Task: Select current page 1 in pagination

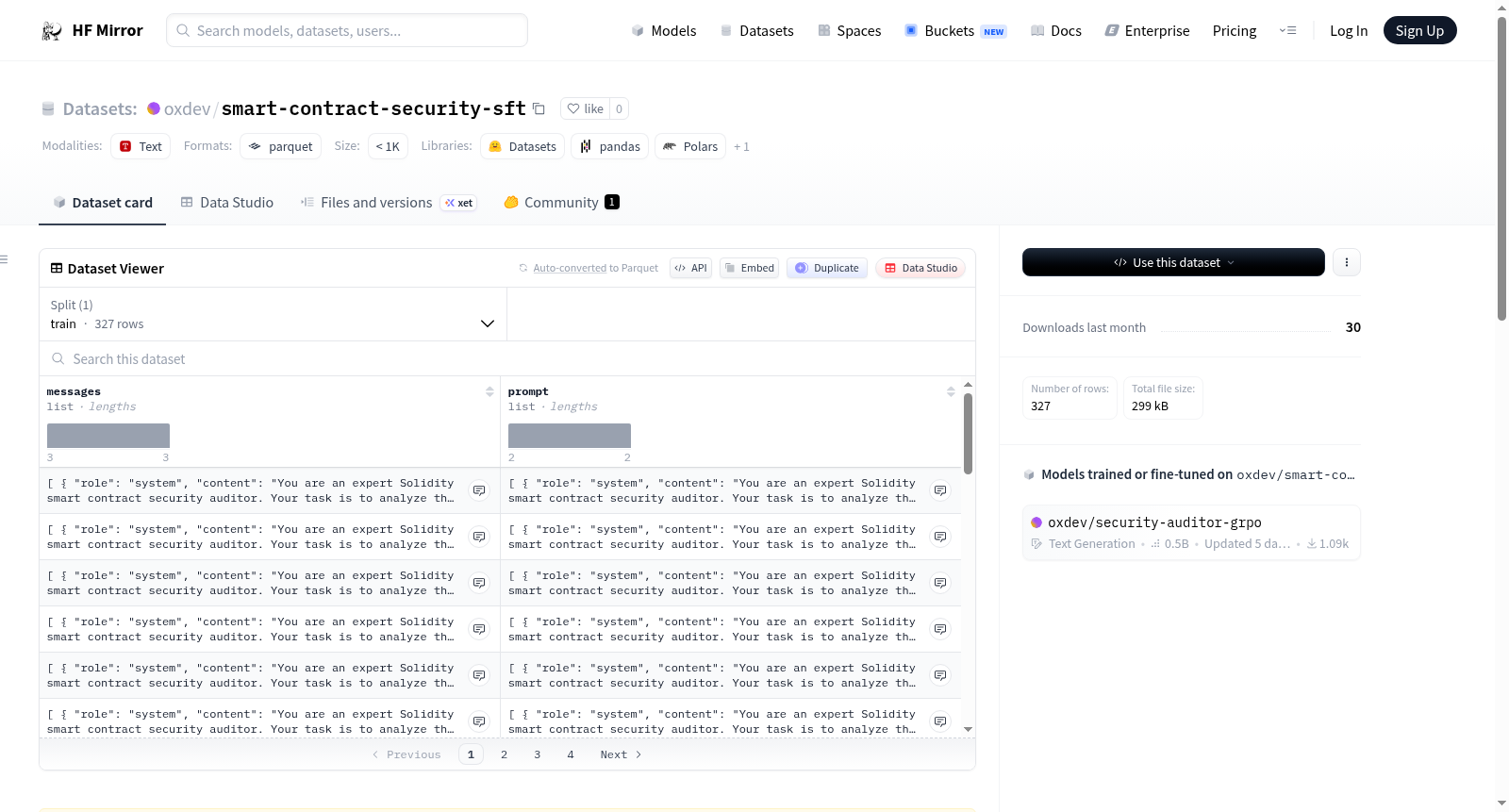Action: coord(472,754)
